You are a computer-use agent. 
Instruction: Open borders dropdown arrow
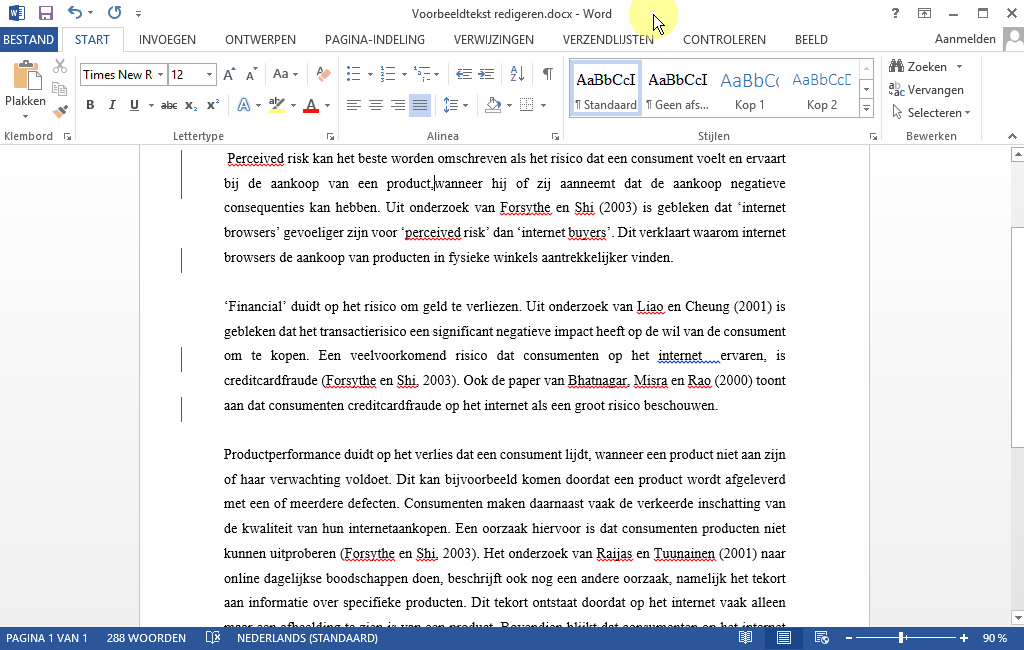coord(543,105)
